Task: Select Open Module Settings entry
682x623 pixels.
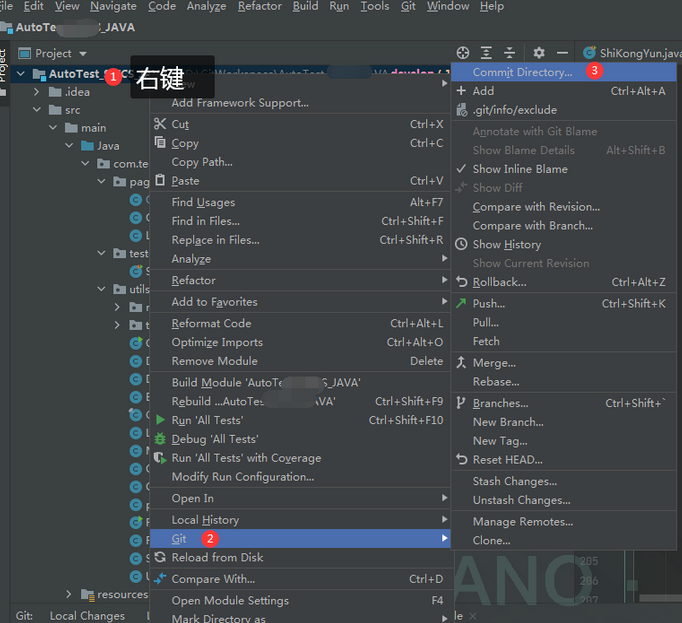Action: (x=300, y=600)
